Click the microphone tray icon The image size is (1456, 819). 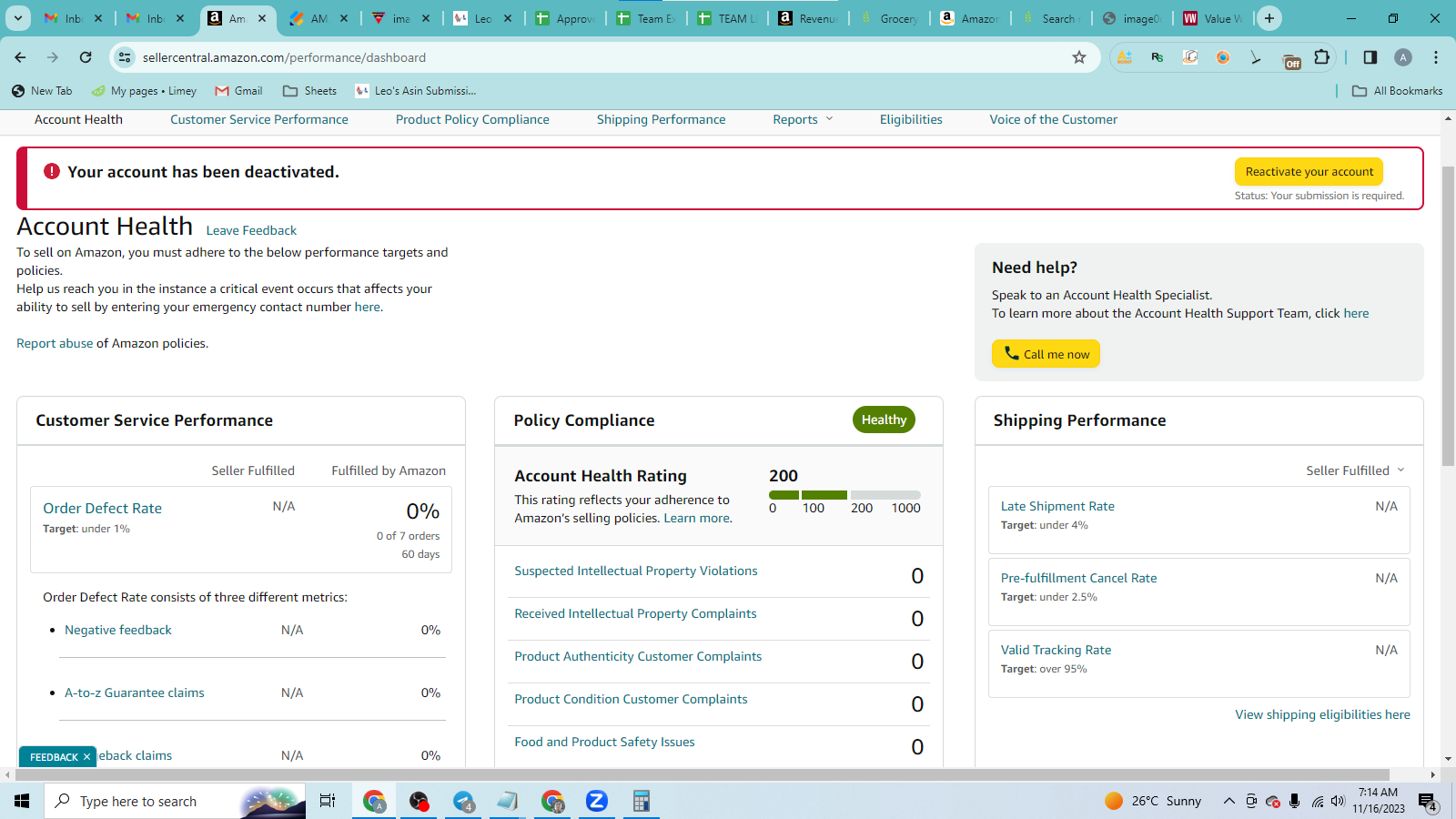1294,801
